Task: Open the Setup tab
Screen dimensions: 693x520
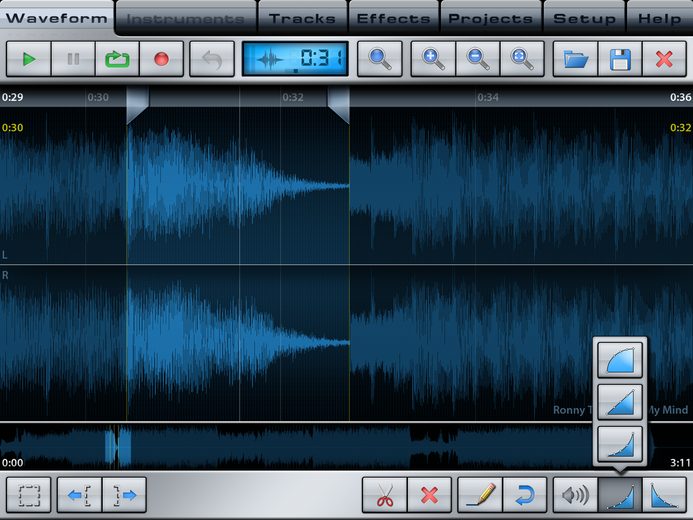Action: pyautogui.click(x=584, y=19)
